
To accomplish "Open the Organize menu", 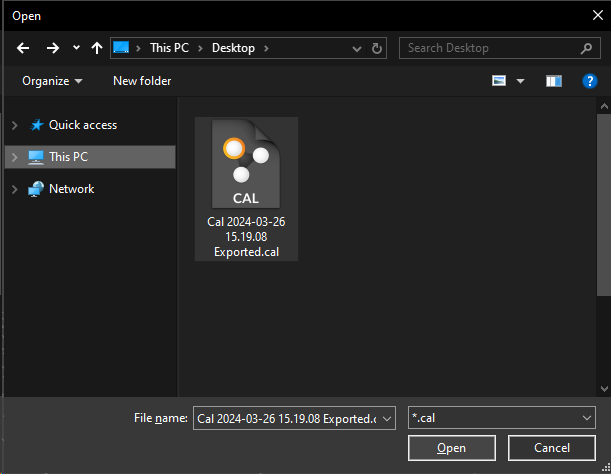I will [52, 81].
